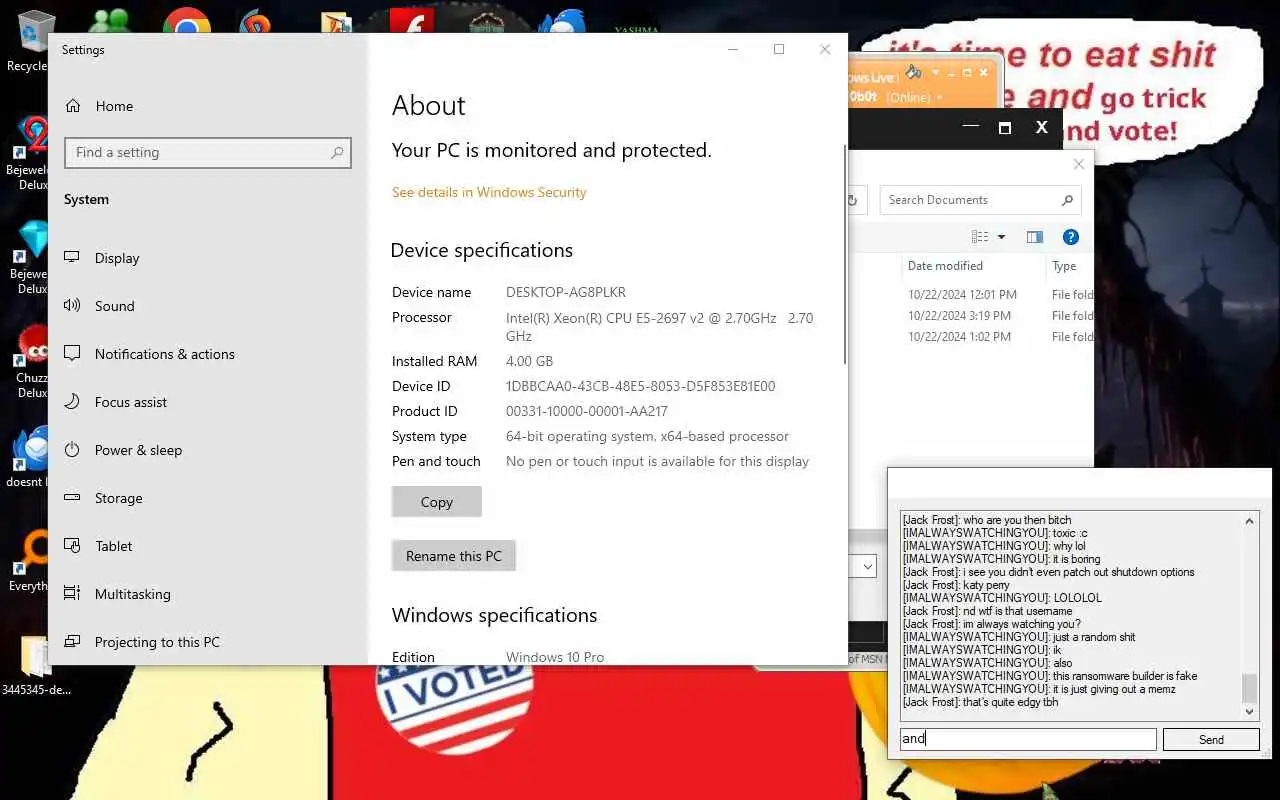Click the refresh button in Explorer window
The image size is (1280, 800).
852,200
